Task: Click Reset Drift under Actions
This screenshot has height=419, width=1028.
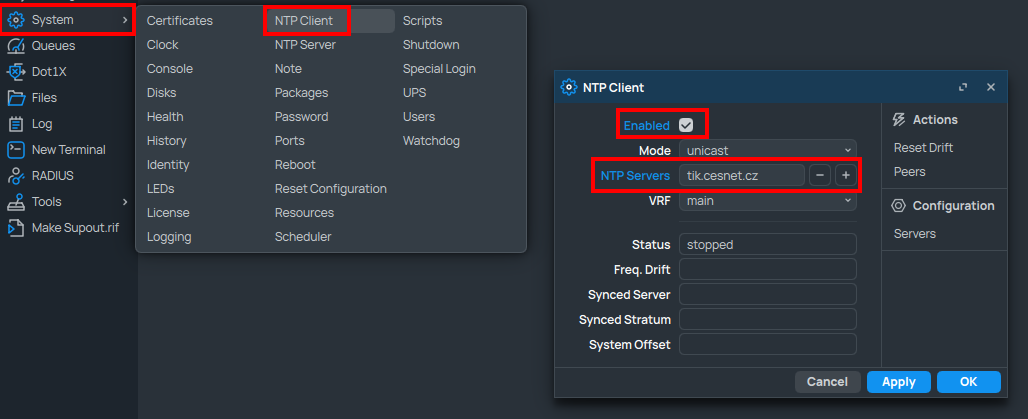Action: click(923, 148)
